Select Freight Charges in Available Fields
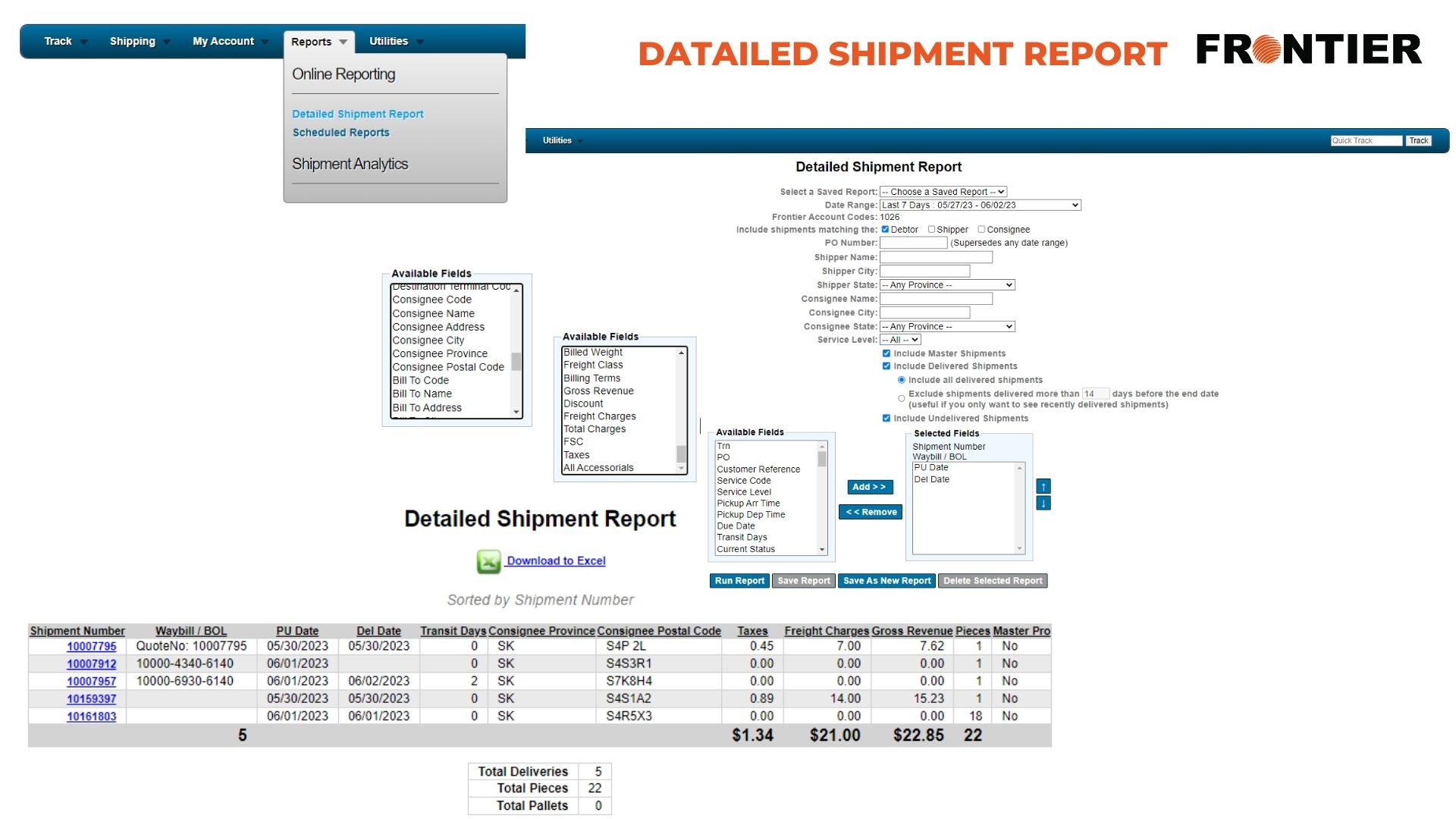The height and width of the screenshot is (819, 1456). (x=599, y=416)
